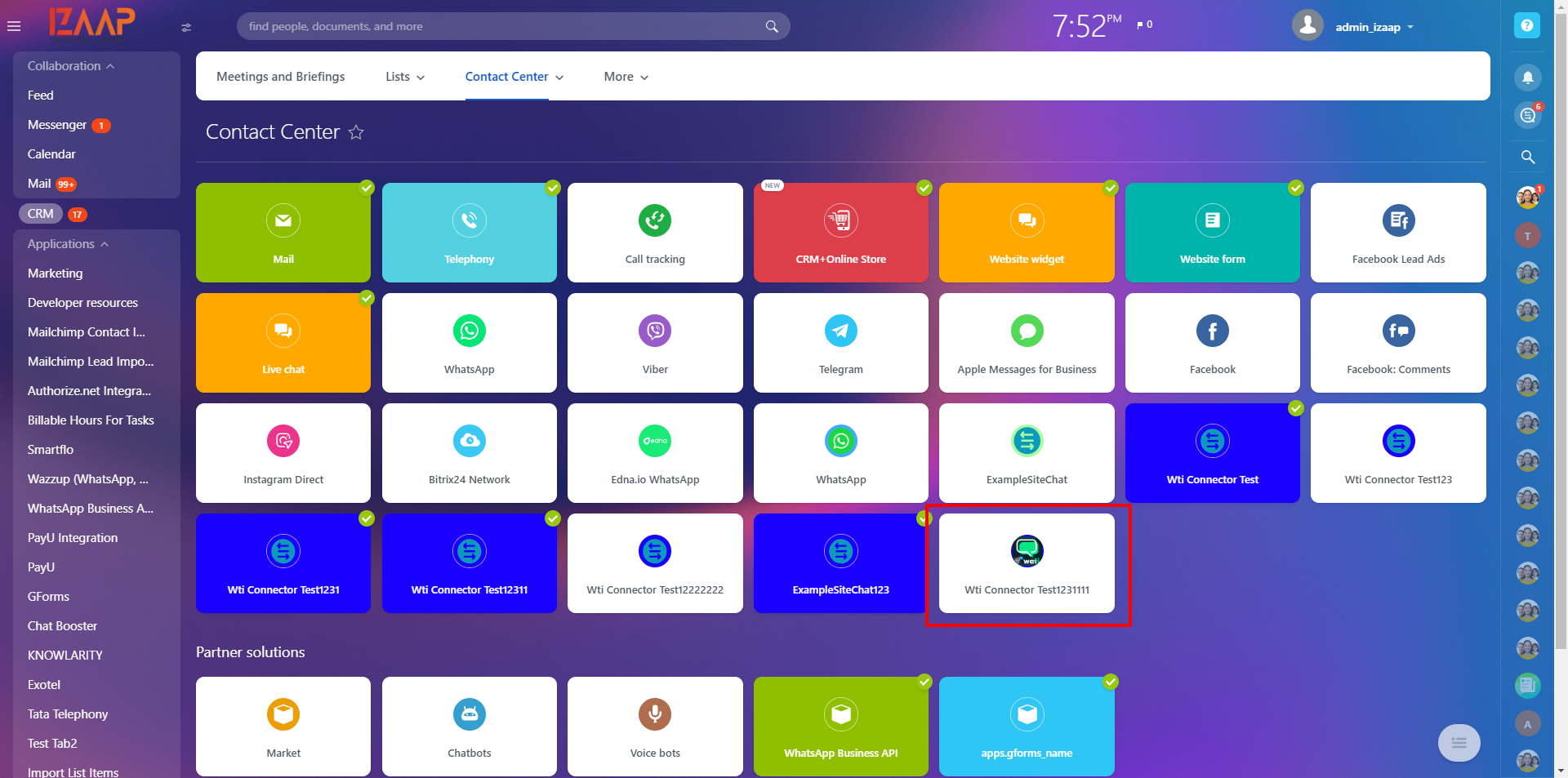Open the KNOWLARITY application link
The image size is (1568, 778).
point(65,656)
